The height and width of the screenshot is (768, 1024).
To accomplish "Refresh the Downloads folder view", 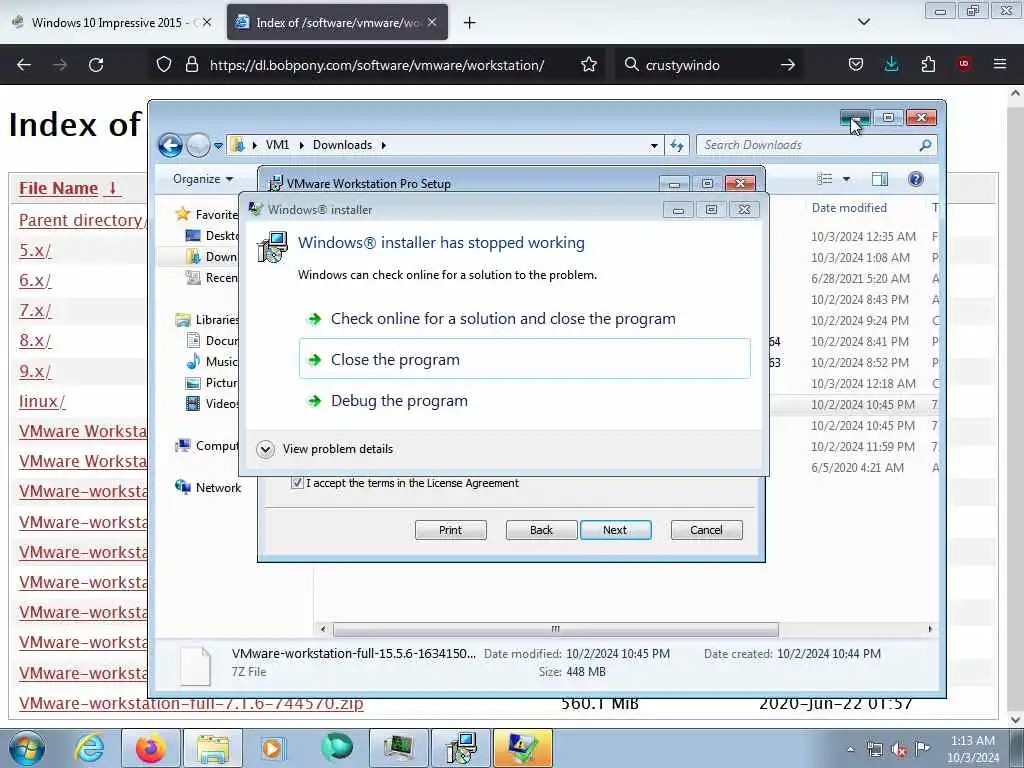I will tap(677, 146).
